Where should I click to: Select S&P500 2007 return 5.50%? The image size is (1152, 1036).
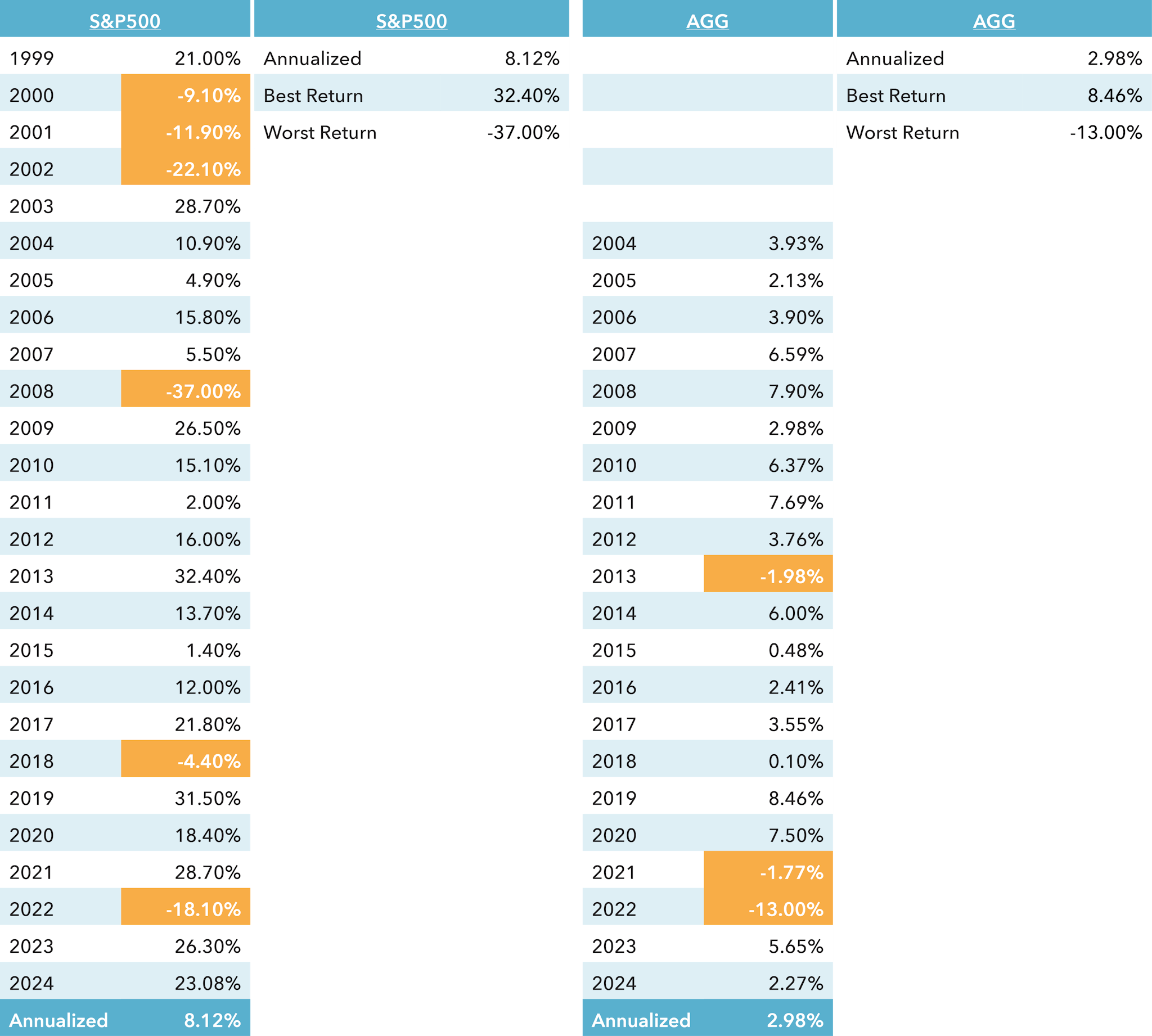pos(213,355)
